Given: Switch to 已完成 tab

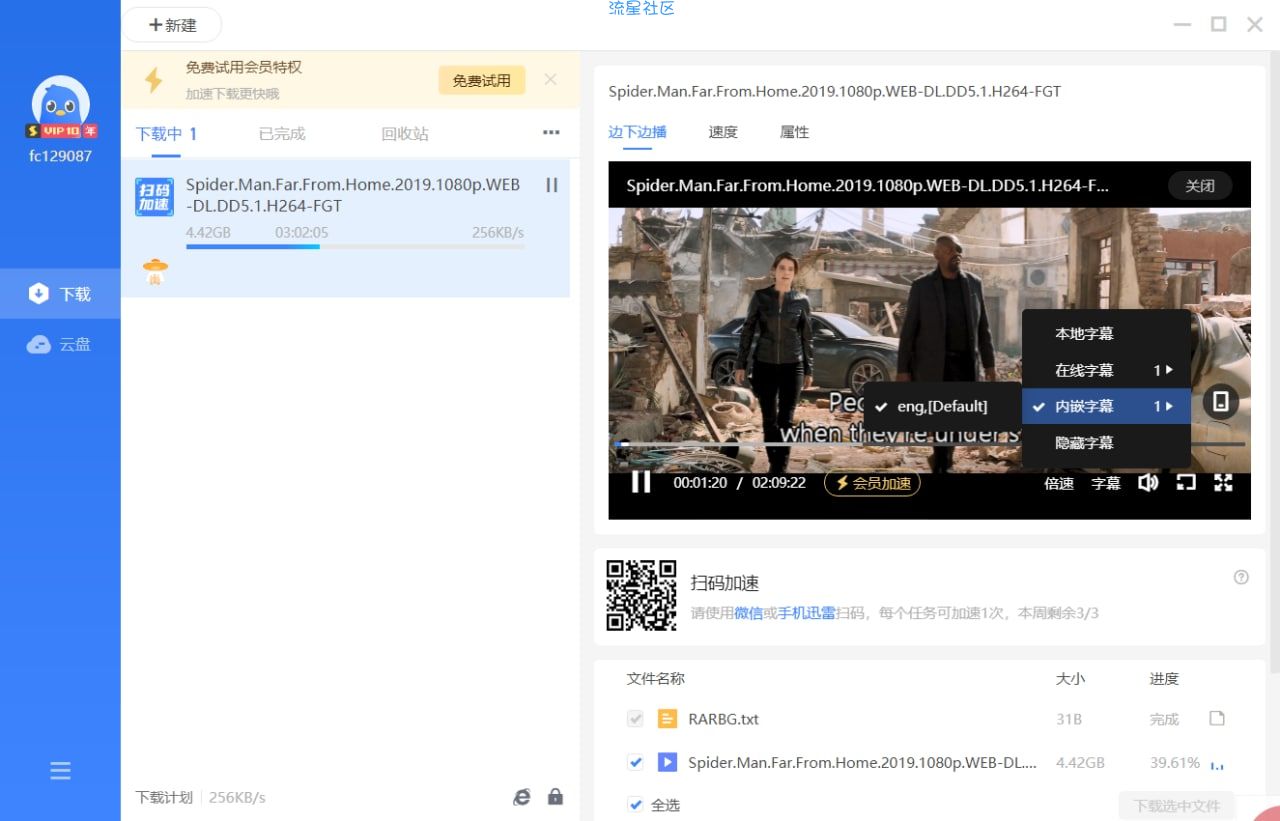Looking at the screenshot, I should pyautogui.click(x=282, y=133).
